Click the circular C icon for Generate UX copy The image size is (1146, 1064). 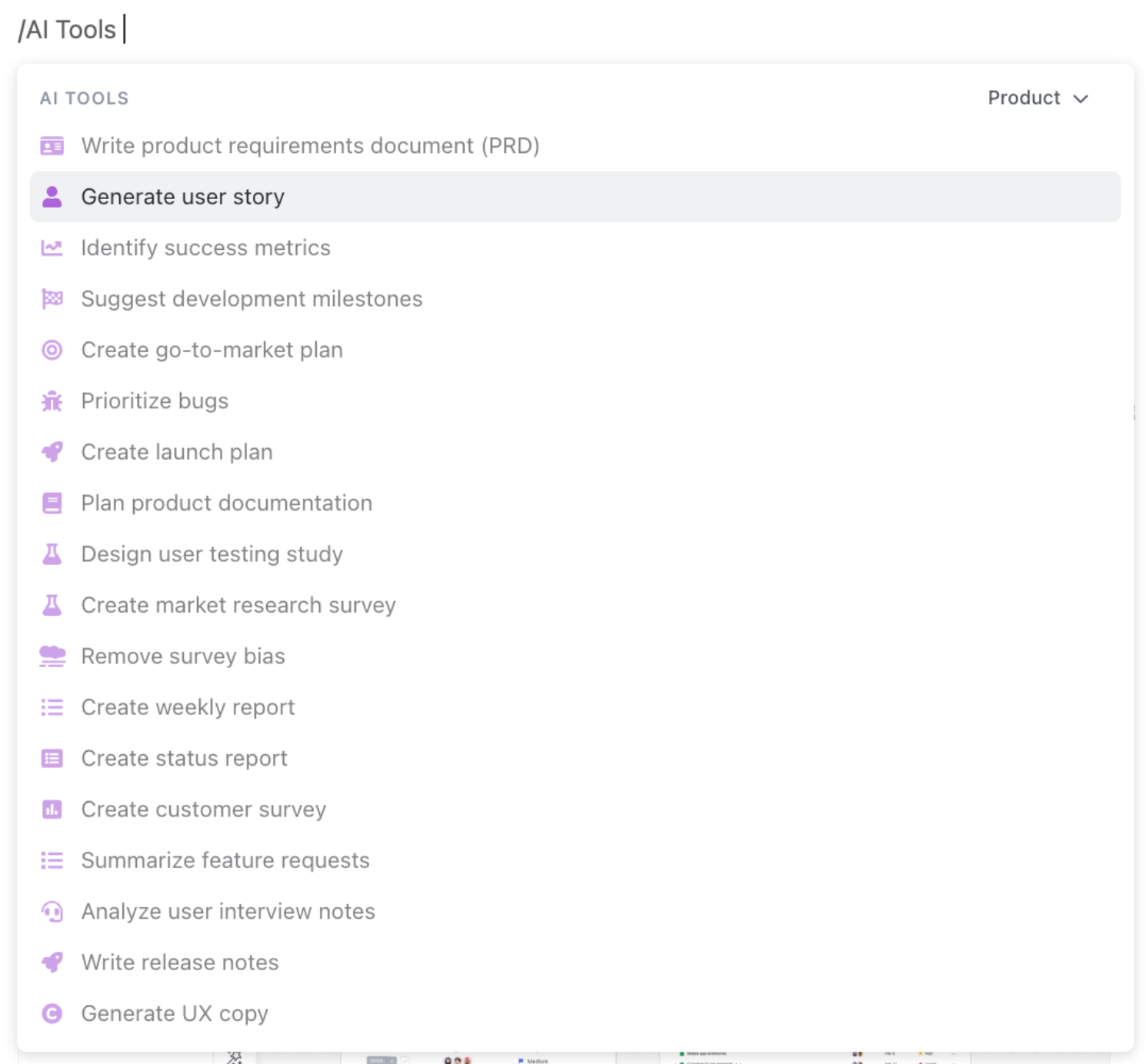point(52,1013)
